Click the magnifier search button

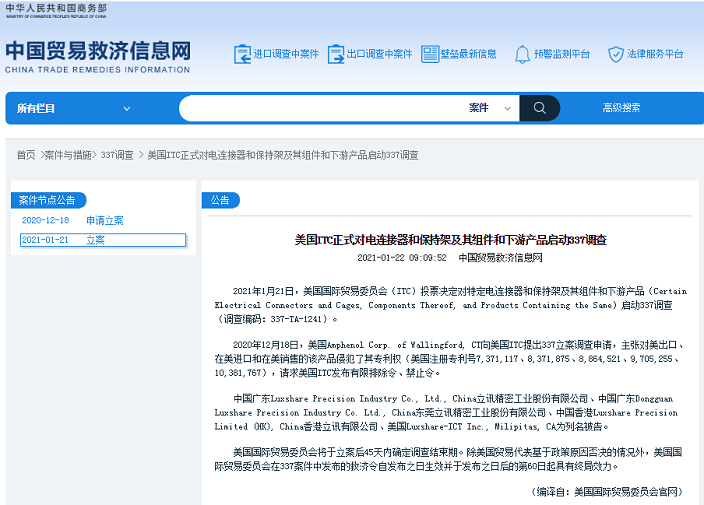point(540,108)
